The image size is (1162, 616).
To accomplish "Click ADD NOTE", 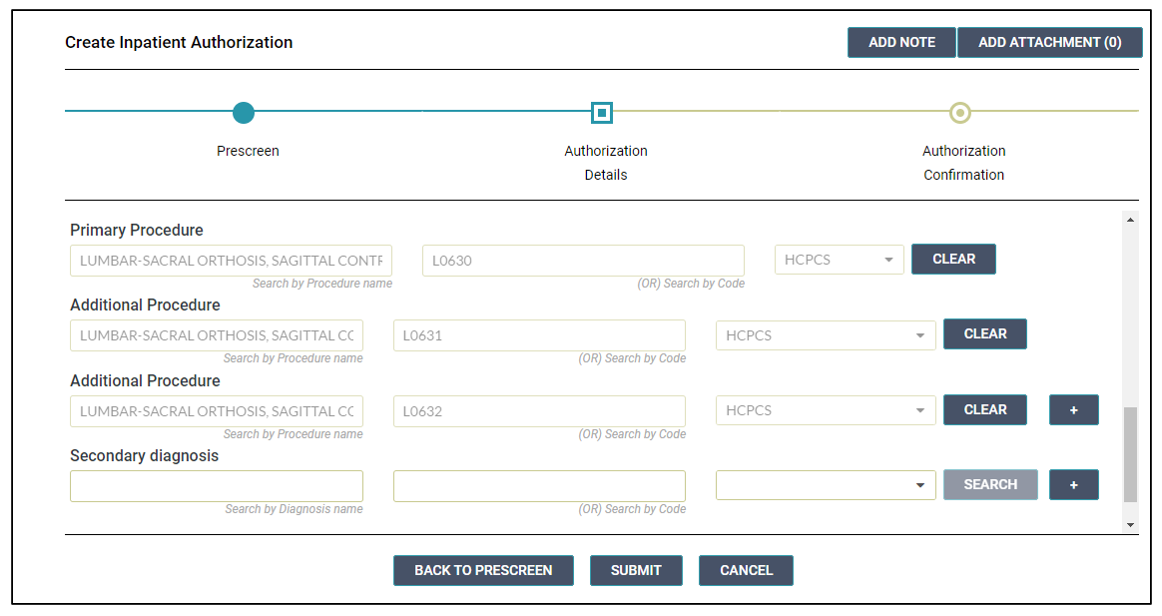I will (900, 42).
